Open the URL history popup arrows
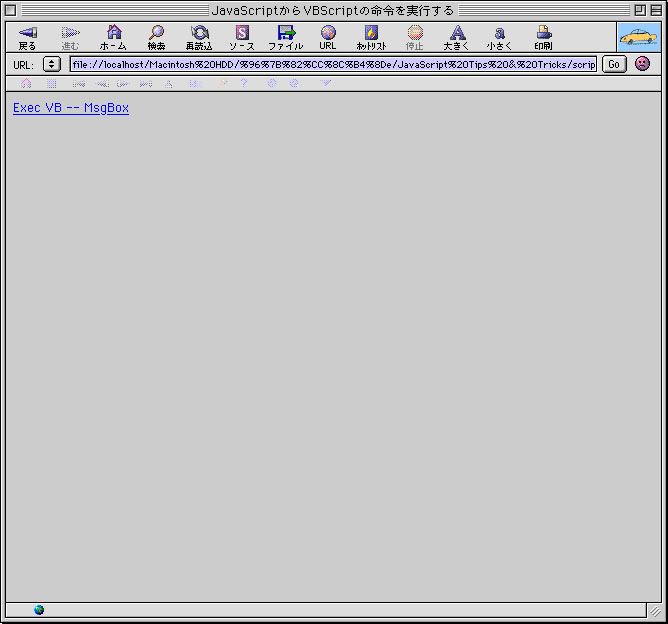The height and width of the screenshot is (624, 668). click(52, 64)
